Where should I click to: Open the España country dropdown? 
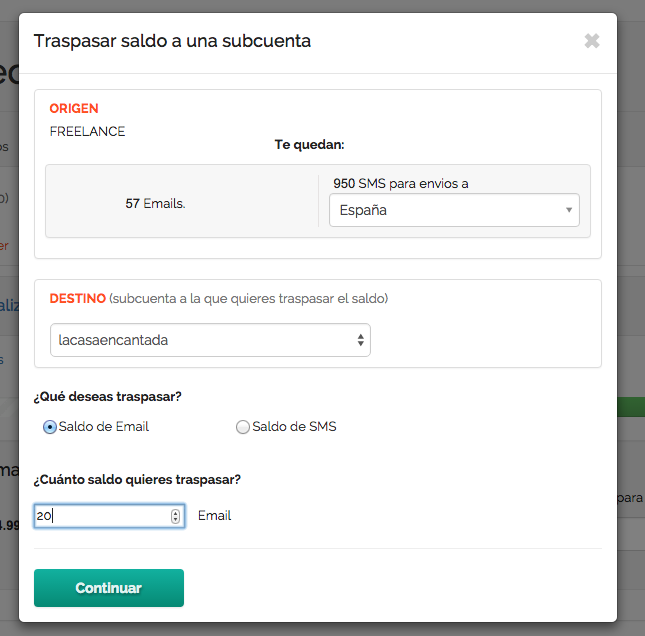click(454, 210)
